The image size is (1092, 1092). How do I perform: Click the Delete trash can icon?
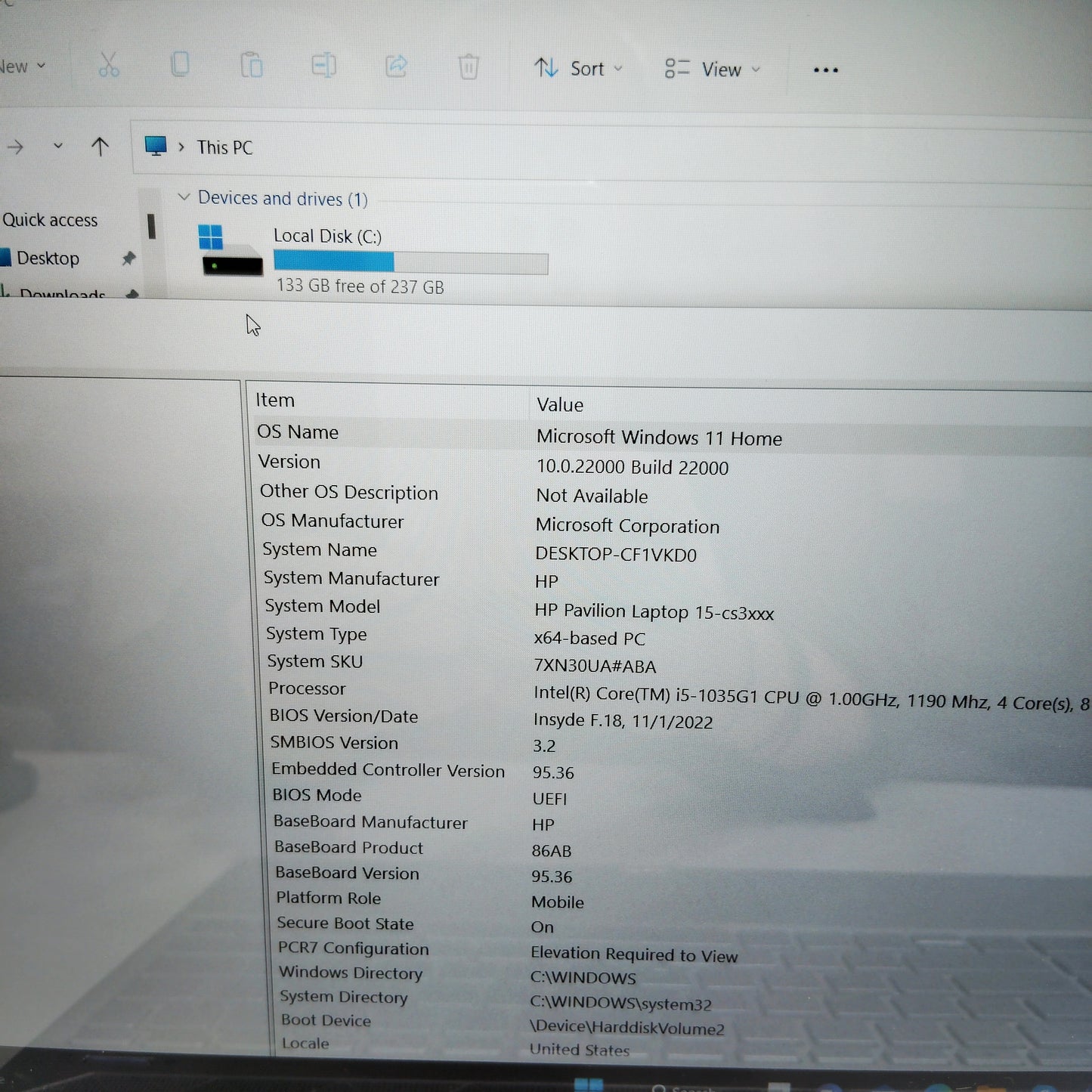469,67
